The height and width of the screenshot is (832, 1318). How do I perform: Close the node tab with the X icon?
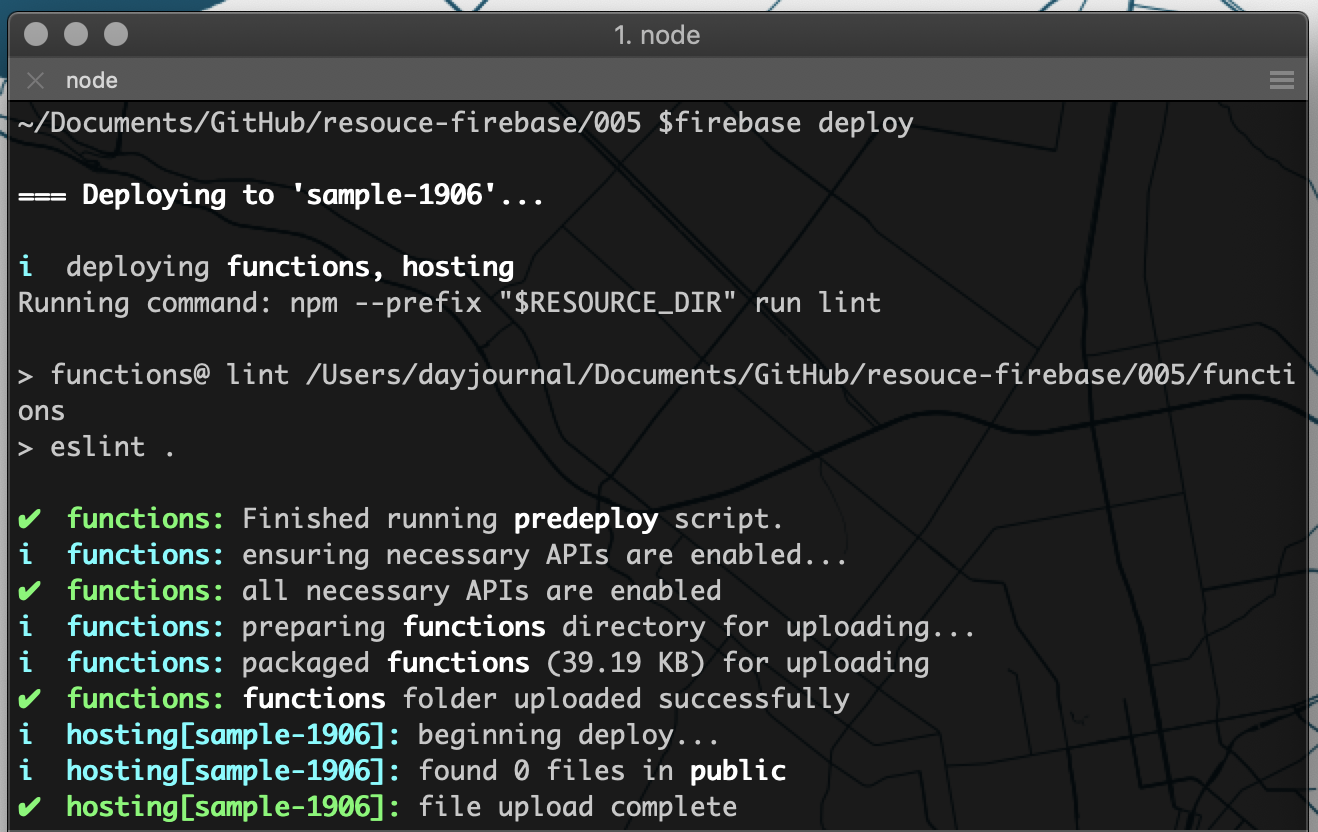(x=36, y=80)
